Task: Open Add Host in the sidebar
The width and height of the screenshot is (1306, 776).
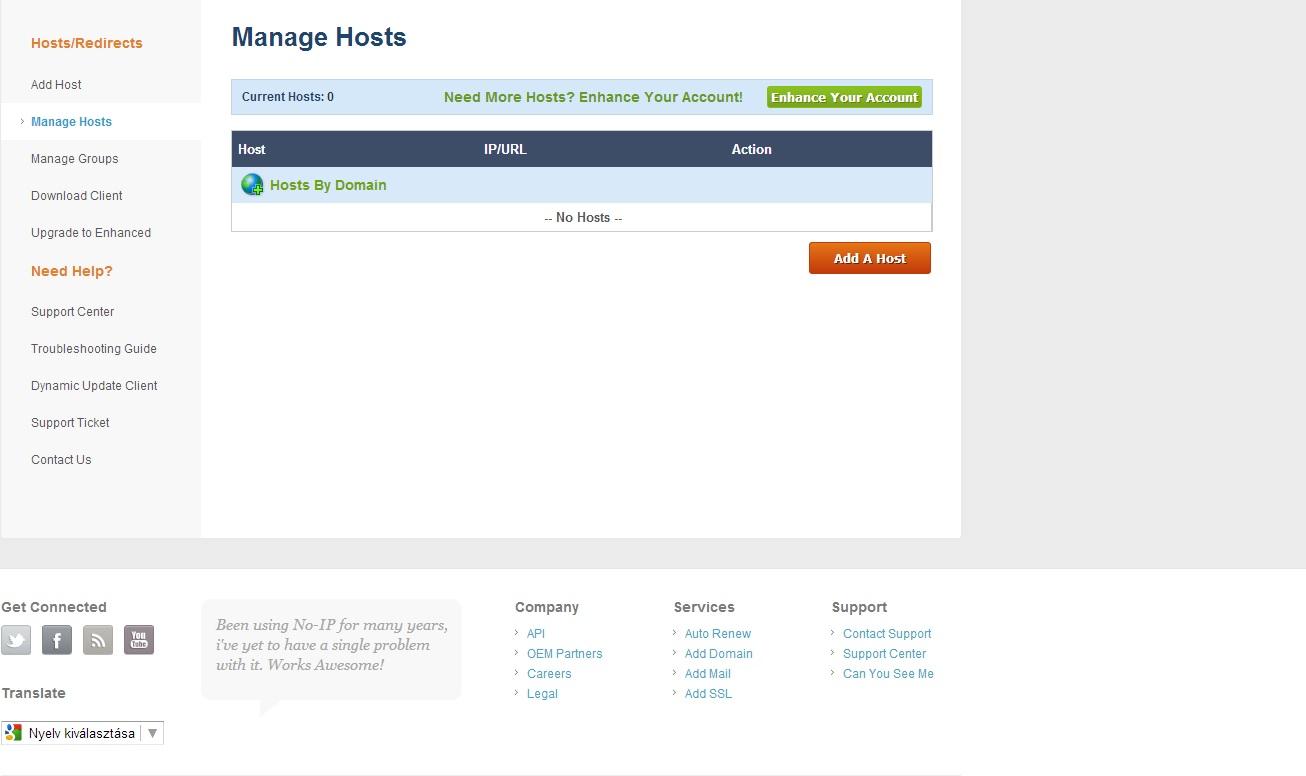Action: coord(56,85)
